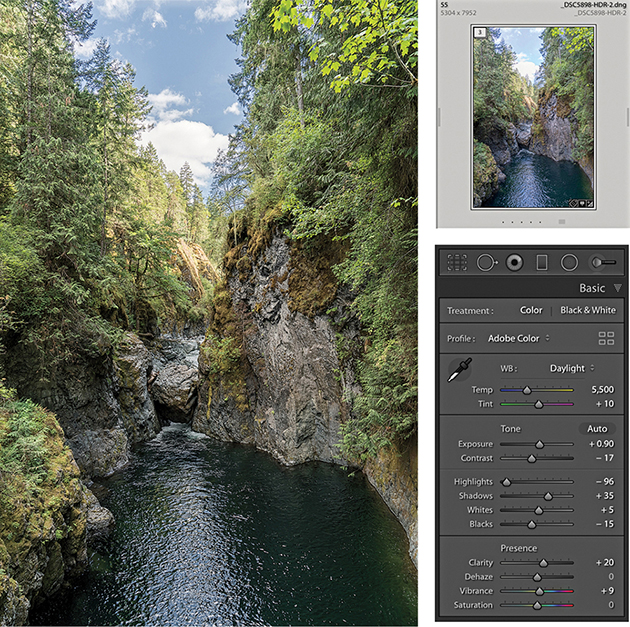Click the stack count badge on thumbnail
Image resolution: width=630 pixels, height=627 pixels.
tap(480, 33)
